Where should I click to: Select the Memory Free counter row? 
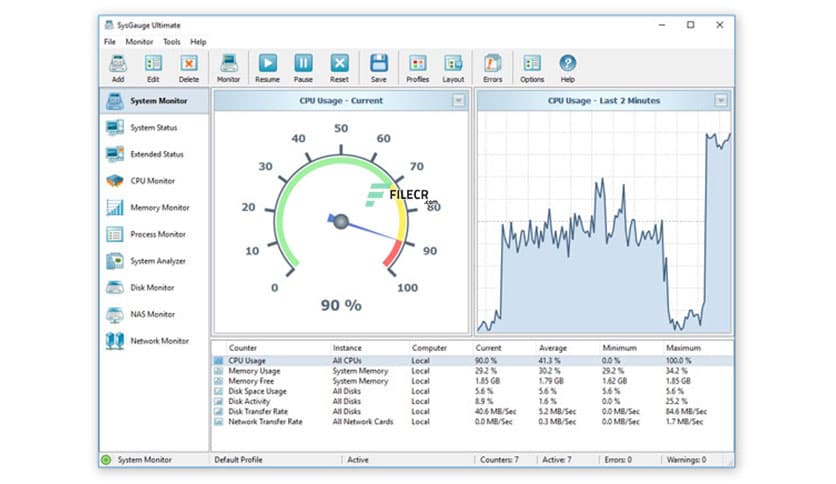point(473,381)
